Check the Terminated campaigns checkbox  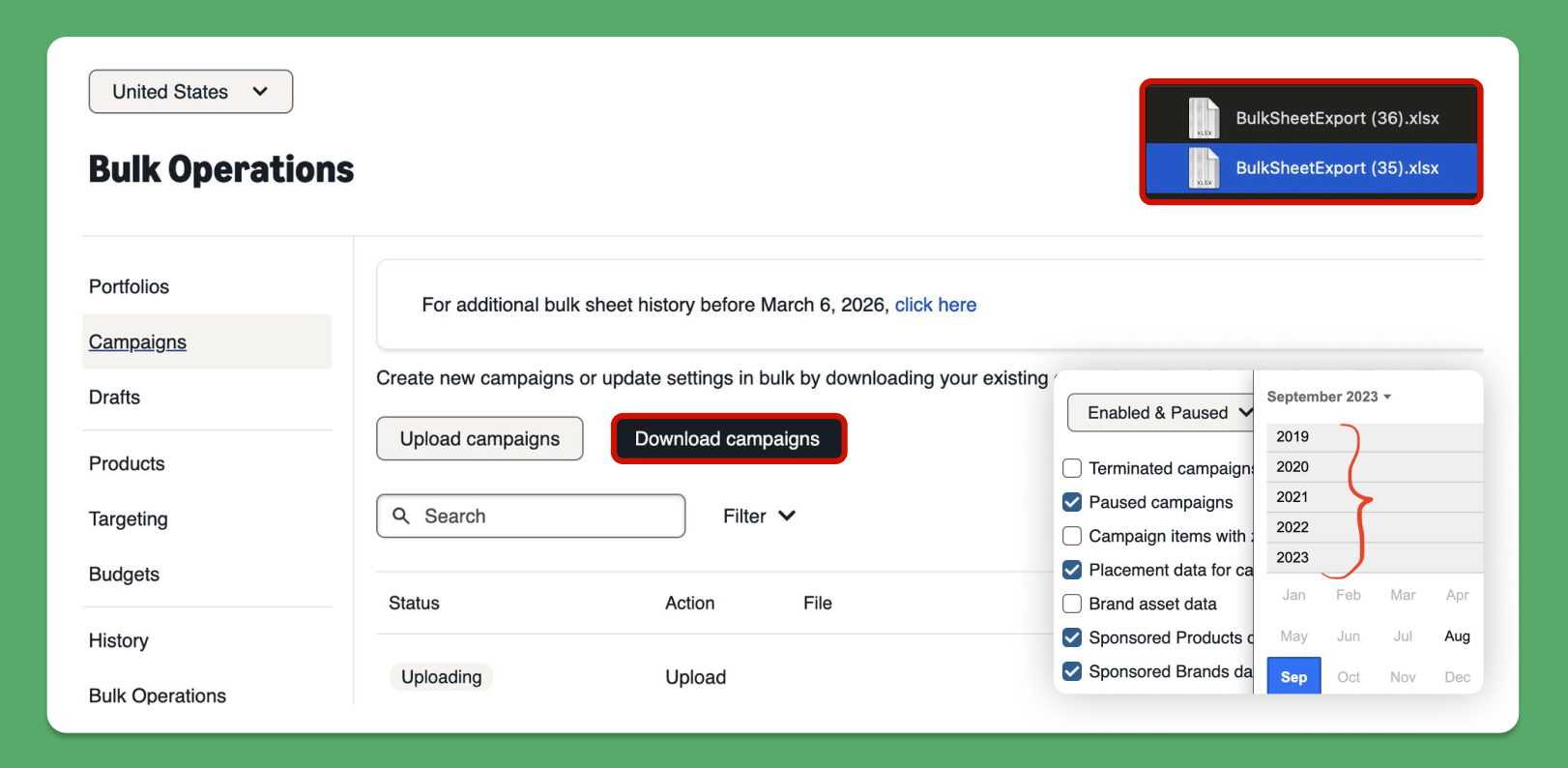(1072, 468)
